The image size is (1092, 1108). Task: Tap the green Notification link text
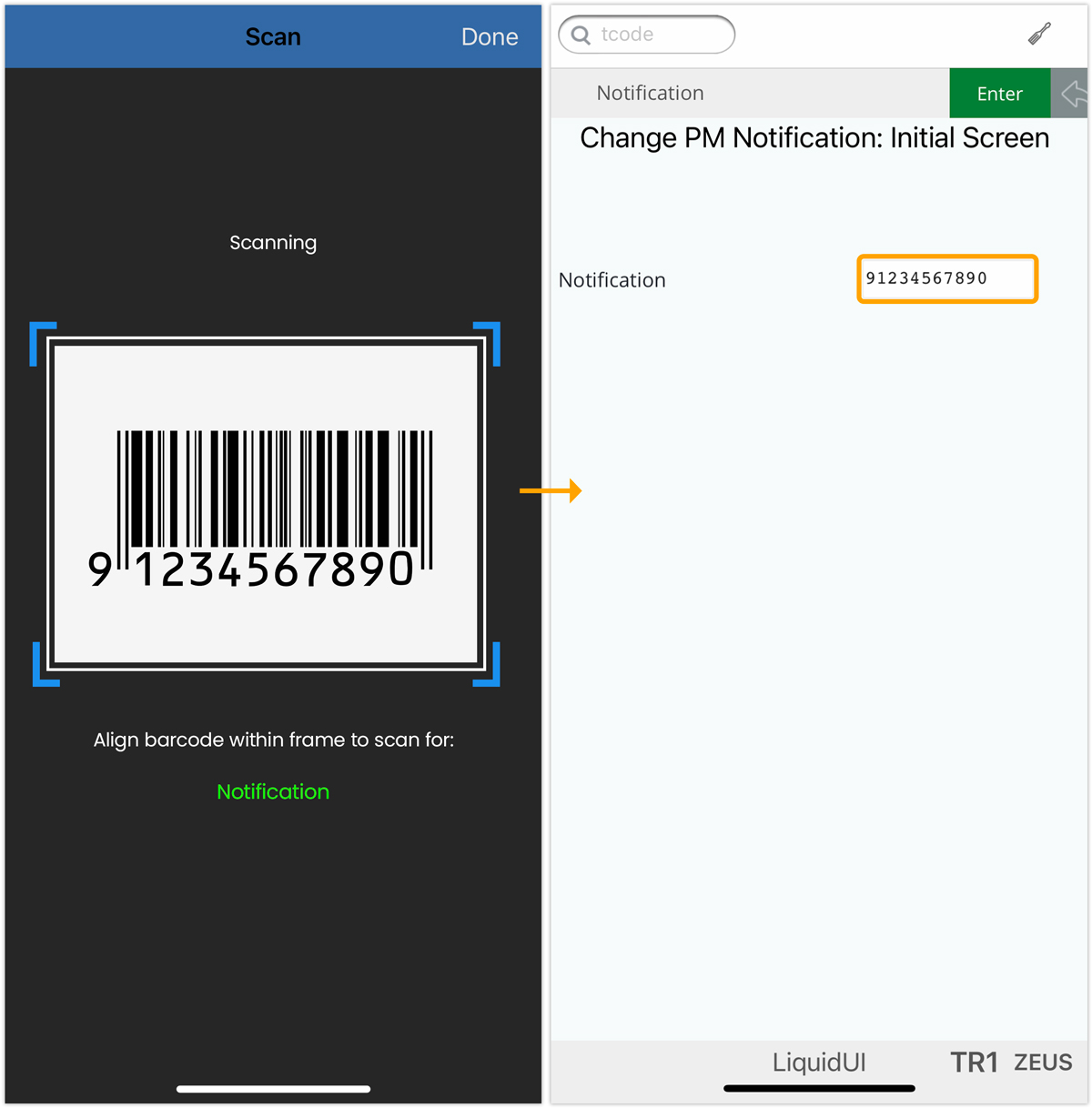pos(273,791)
